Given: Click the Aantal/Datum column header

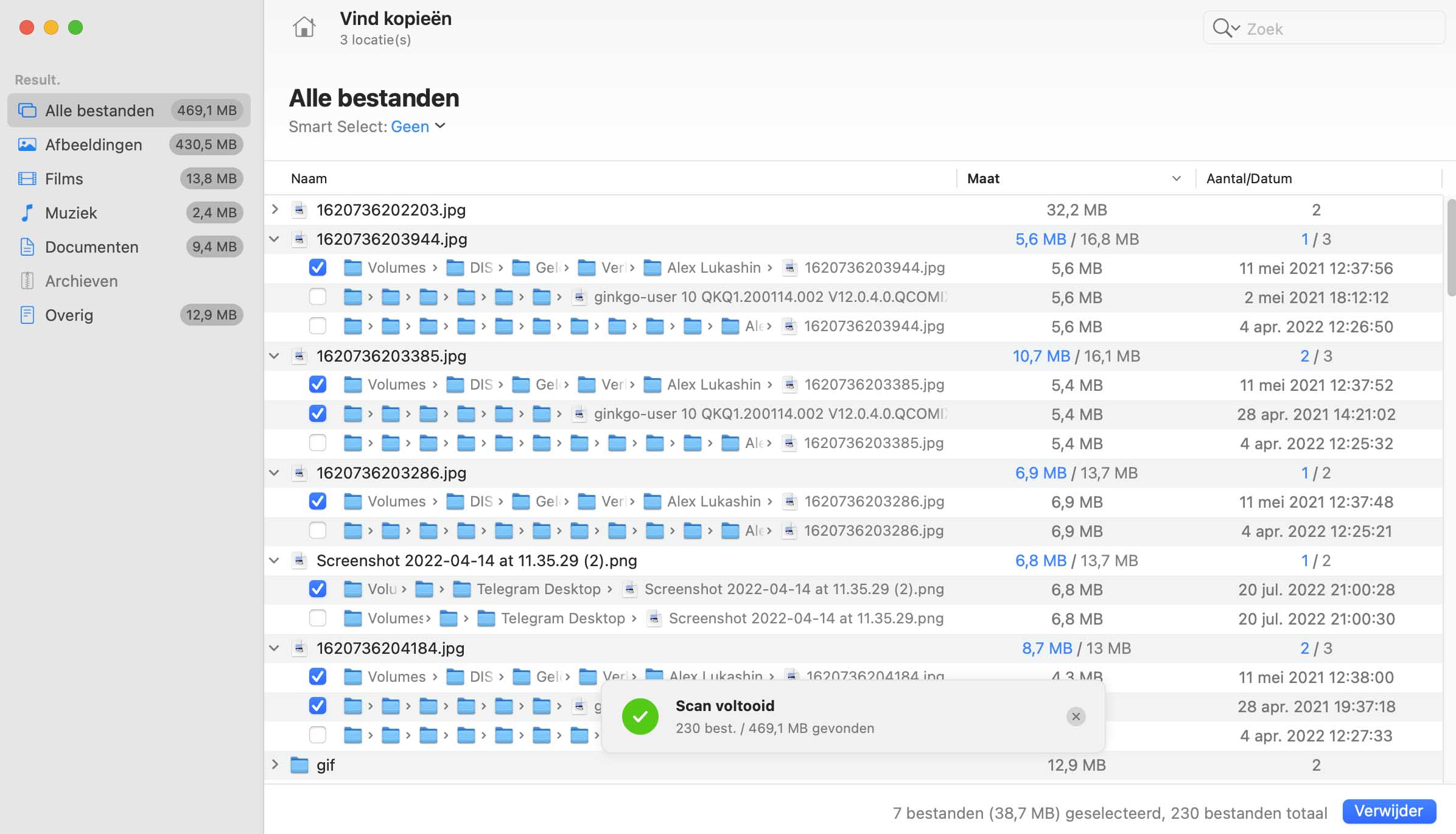Looking at the screenshot, I should click(1249, 178).
